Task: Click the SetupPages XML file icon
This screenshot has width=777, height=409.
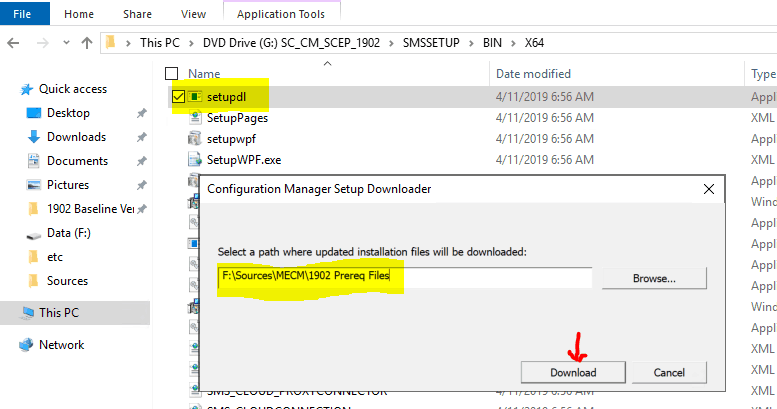Action: coord(195,117)
